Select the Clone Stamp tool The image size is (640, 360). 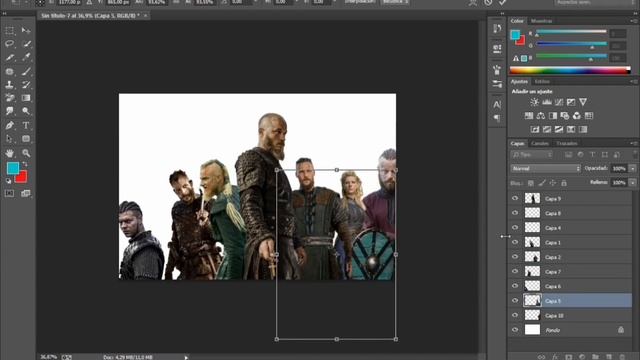point(9,85)
